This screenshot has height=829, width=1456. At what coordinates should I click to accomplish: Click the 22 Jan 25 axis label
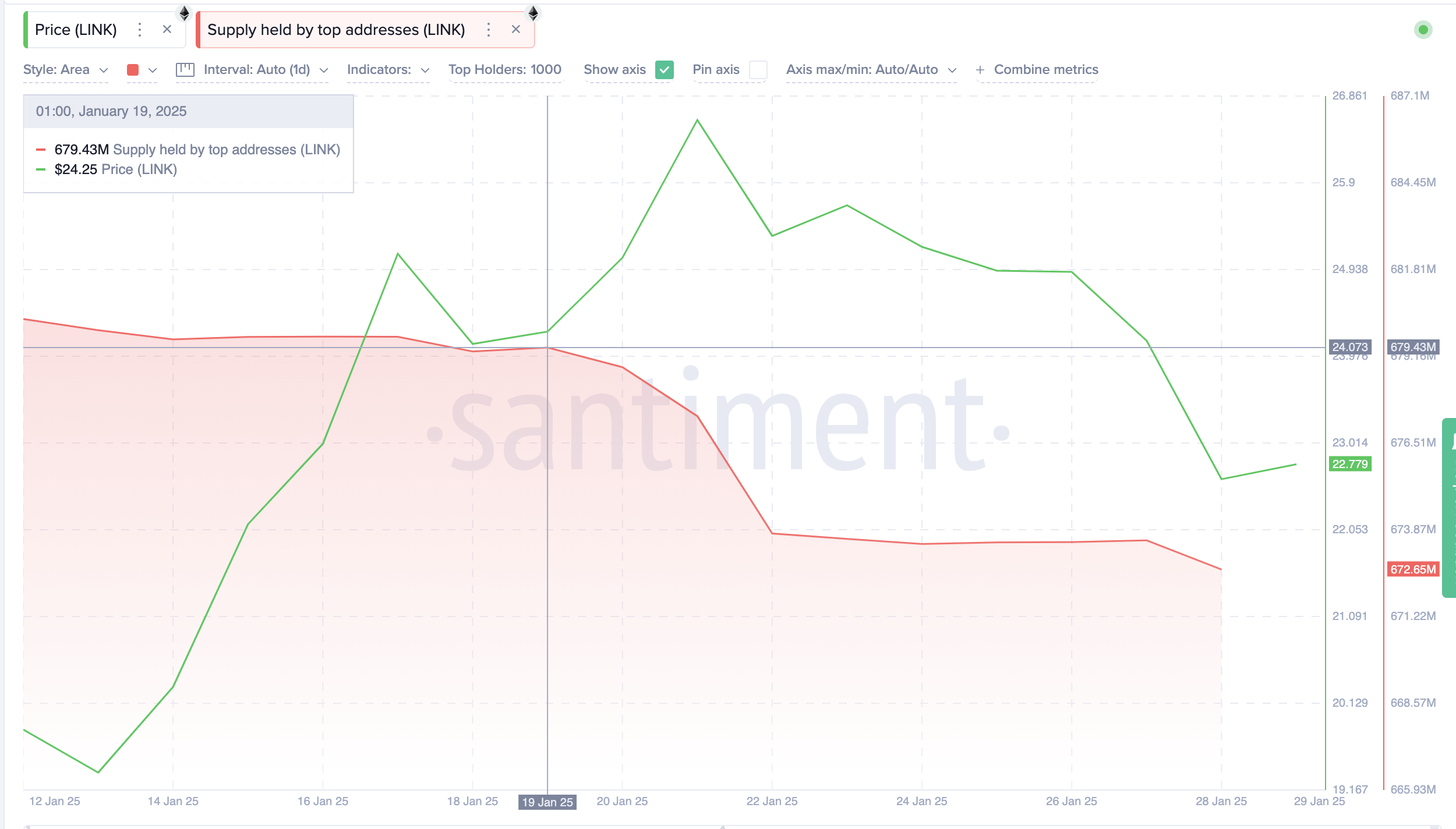(772, 801)
